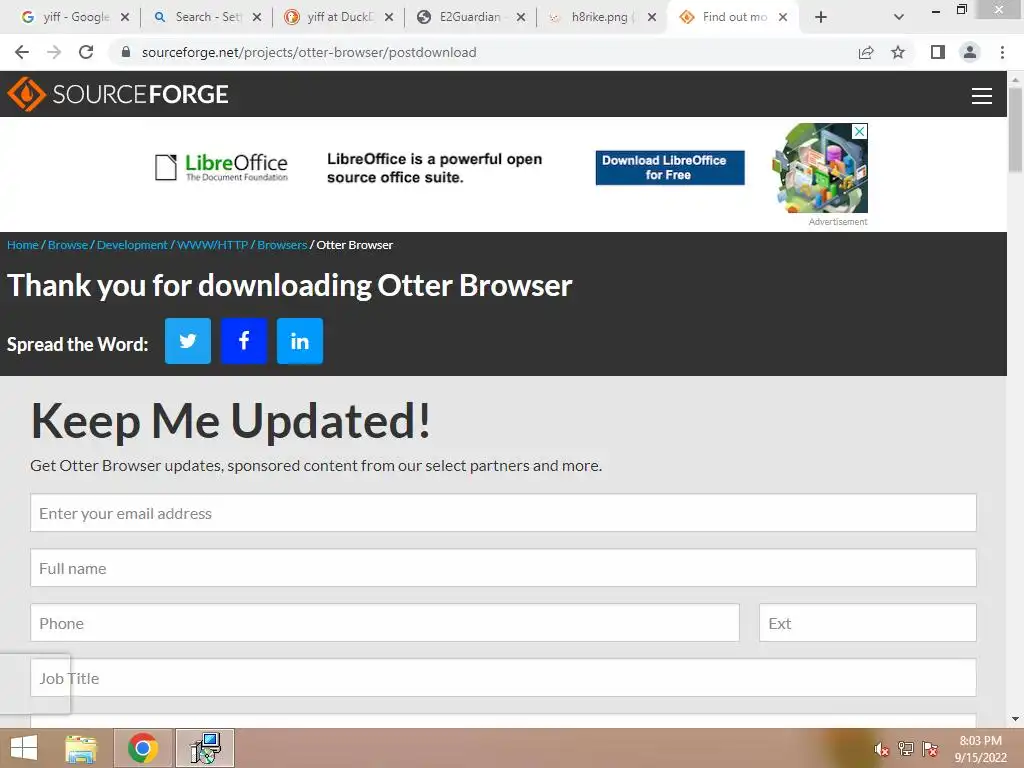Click the LibreOffice logo in the ad
This screenshot has height=768, width=1024.
coord(221,167)
